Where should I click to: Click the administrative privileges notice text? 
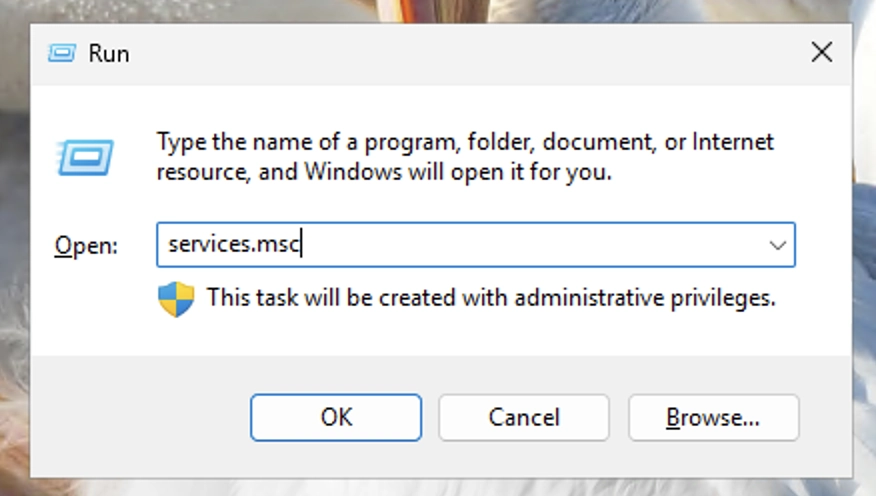[x=491, y=298]
